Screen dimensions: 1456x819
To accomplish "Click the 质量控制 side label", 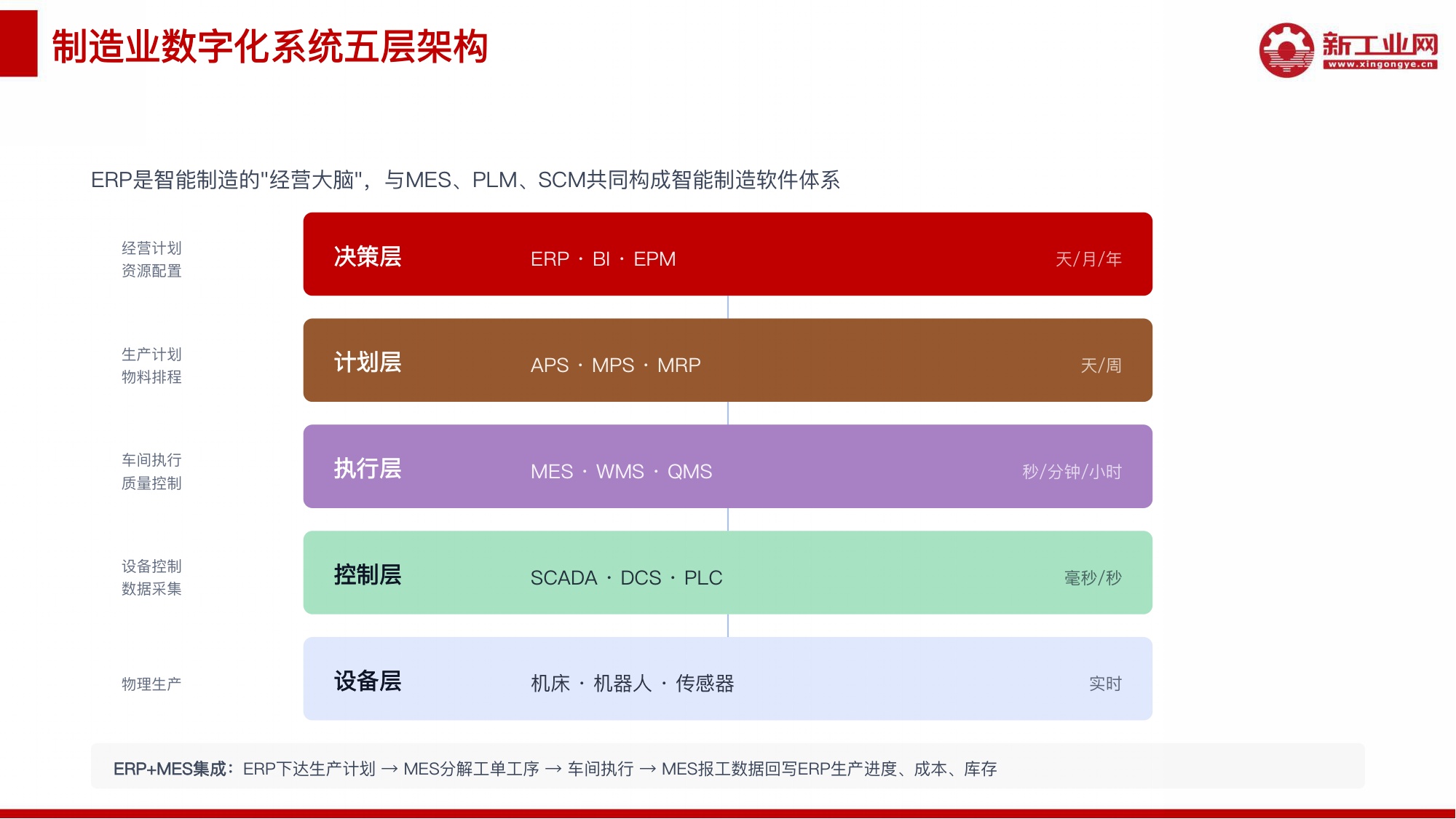I will (x=151, y=483).
